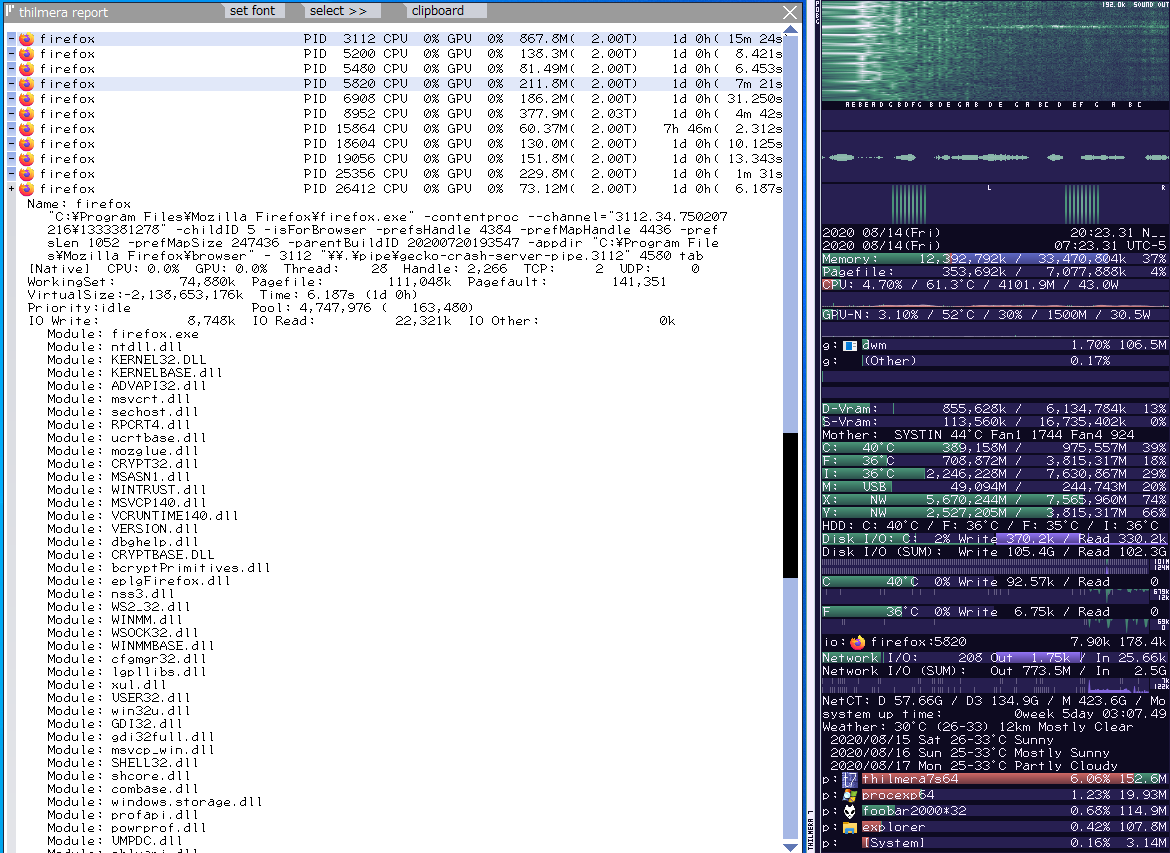Click Firefox icon for PID 3112
1170x853 pixels.
pos(26,39)
